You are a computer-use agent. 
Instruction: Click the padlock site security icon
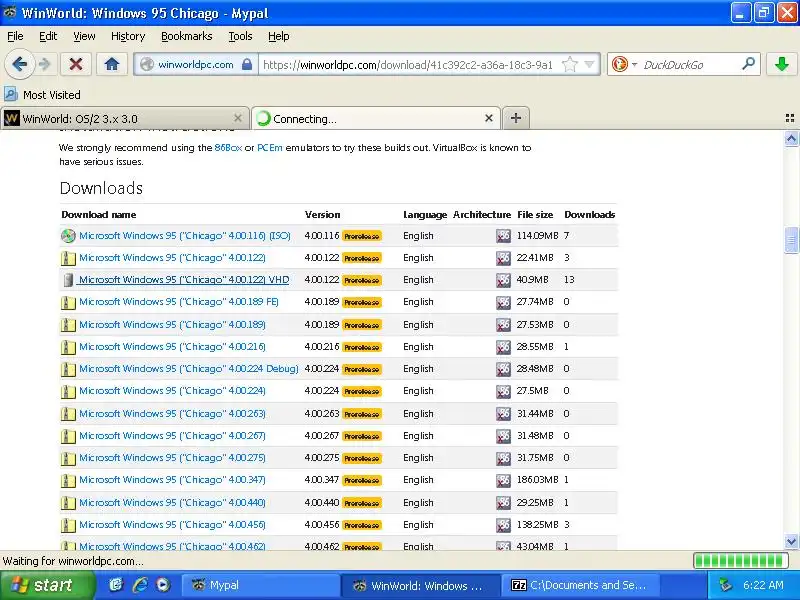point(247,64)
